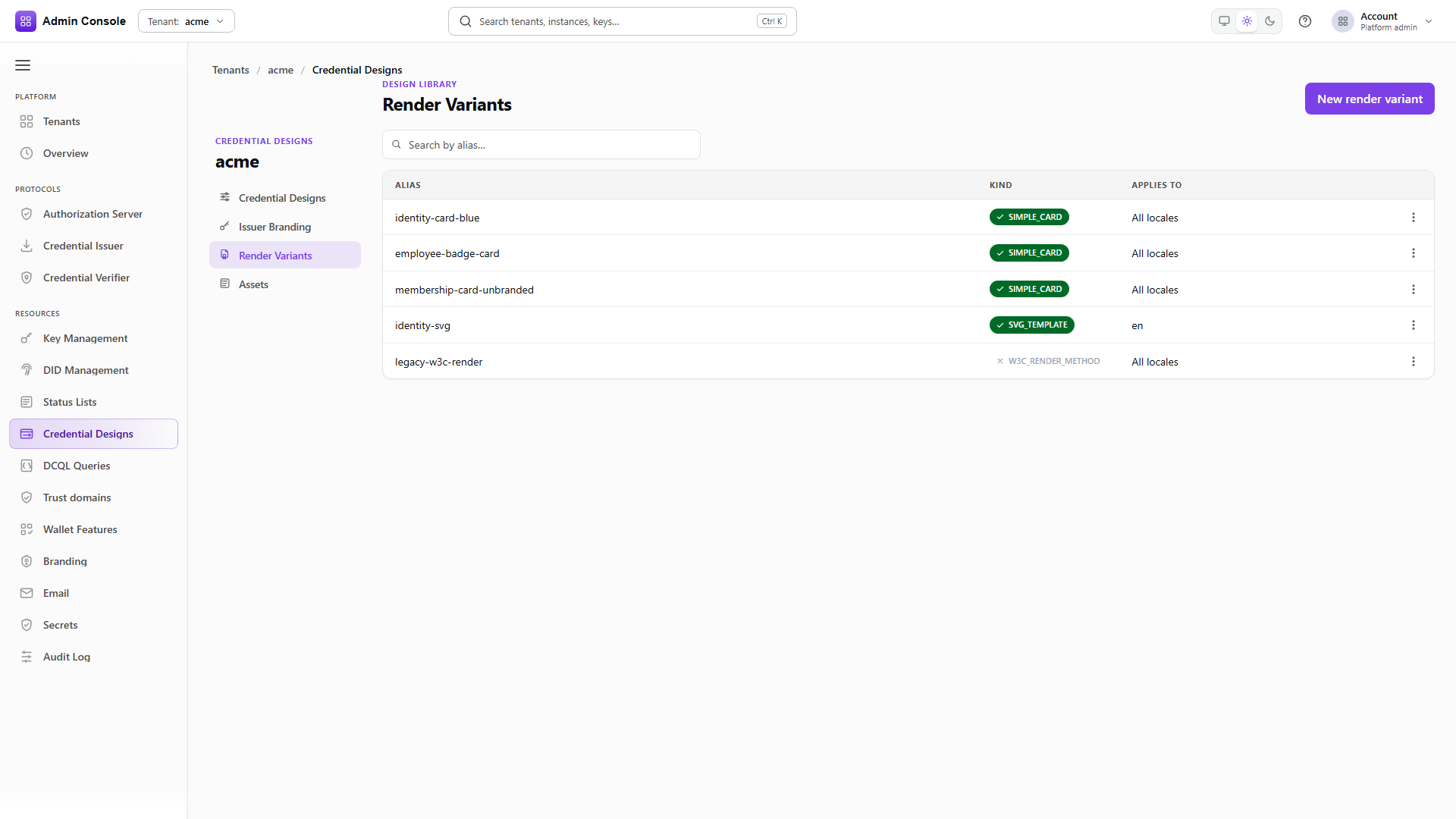Focus the global search field
The image size is (1456, 819).
(x=622, y=21)
